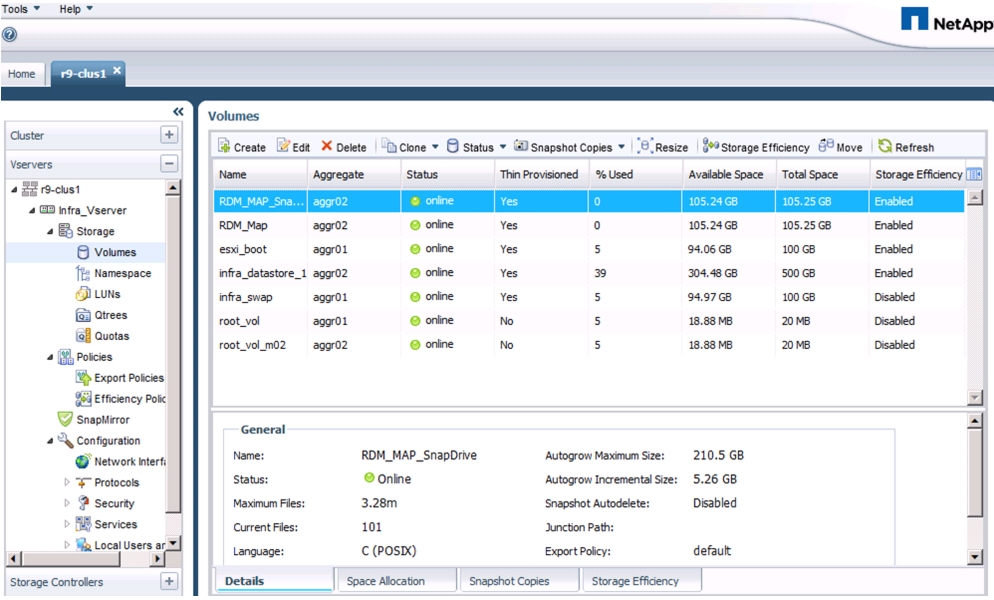Click the Namespace tree icon

[x=83, y=273]
